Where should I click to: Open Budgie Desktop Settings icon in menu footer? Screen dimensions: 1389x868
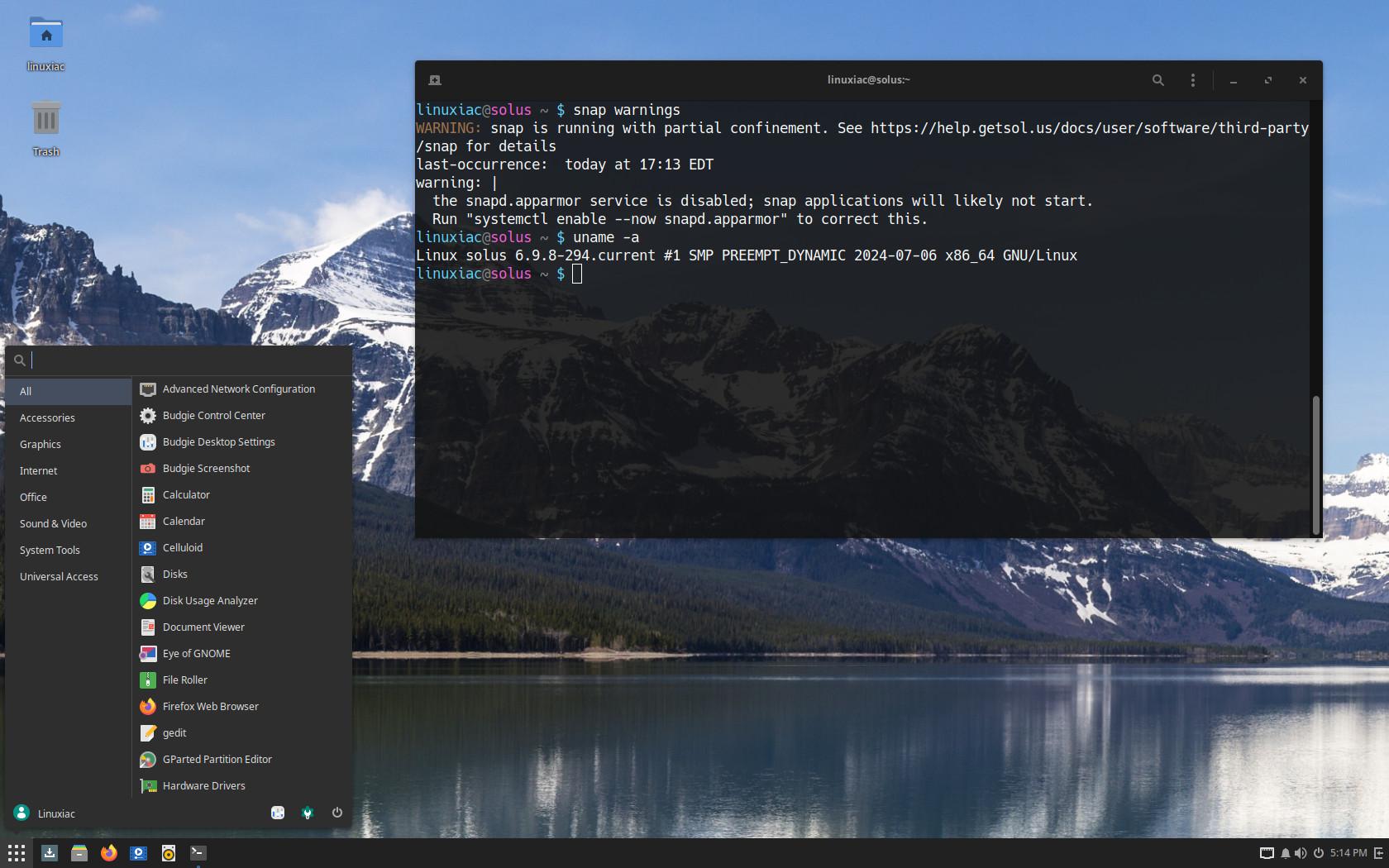click(x=278, y=813)
